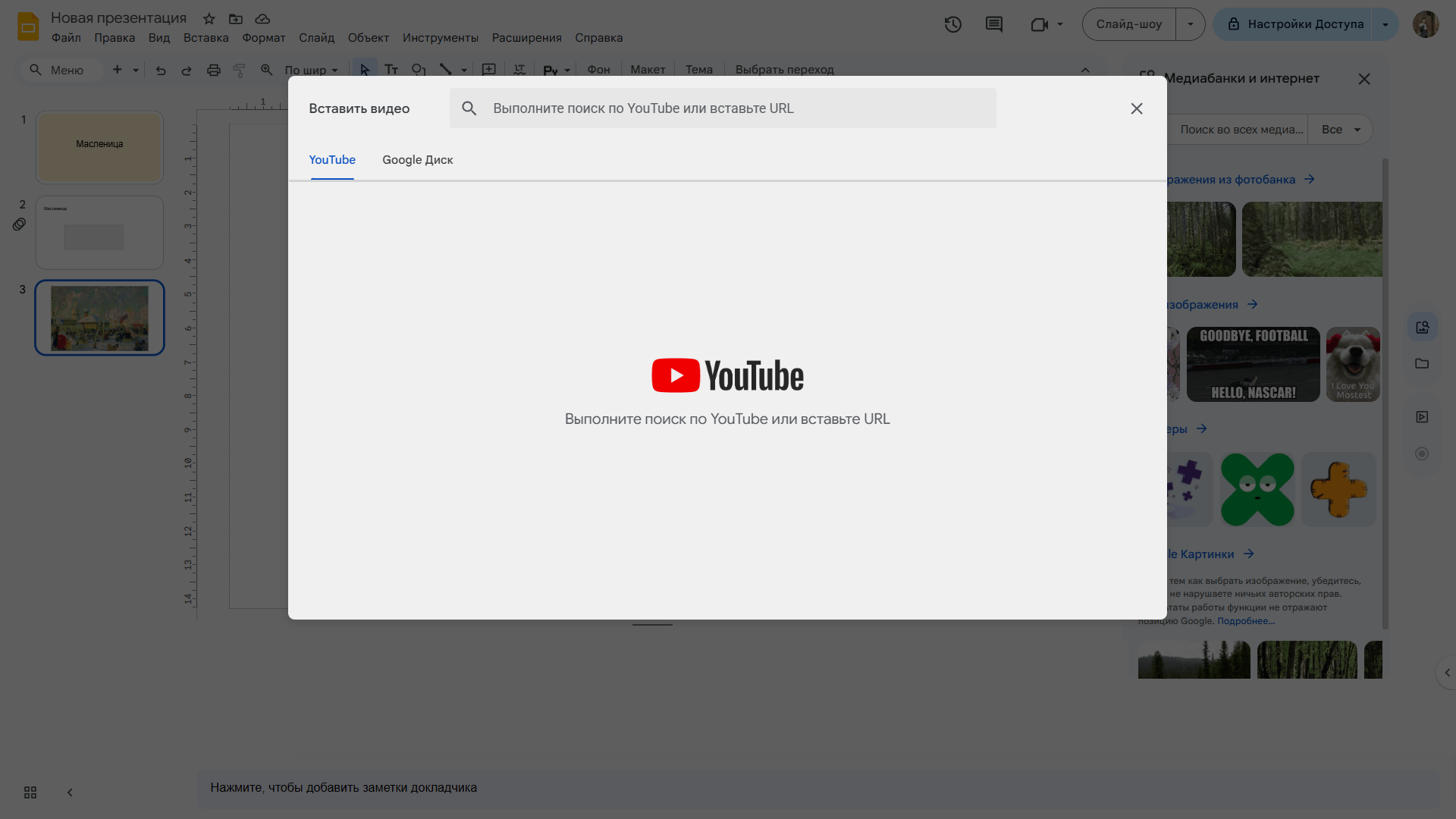Click the Подробнее link
Screen dimensions: 1456x819
coord(1245,621)
